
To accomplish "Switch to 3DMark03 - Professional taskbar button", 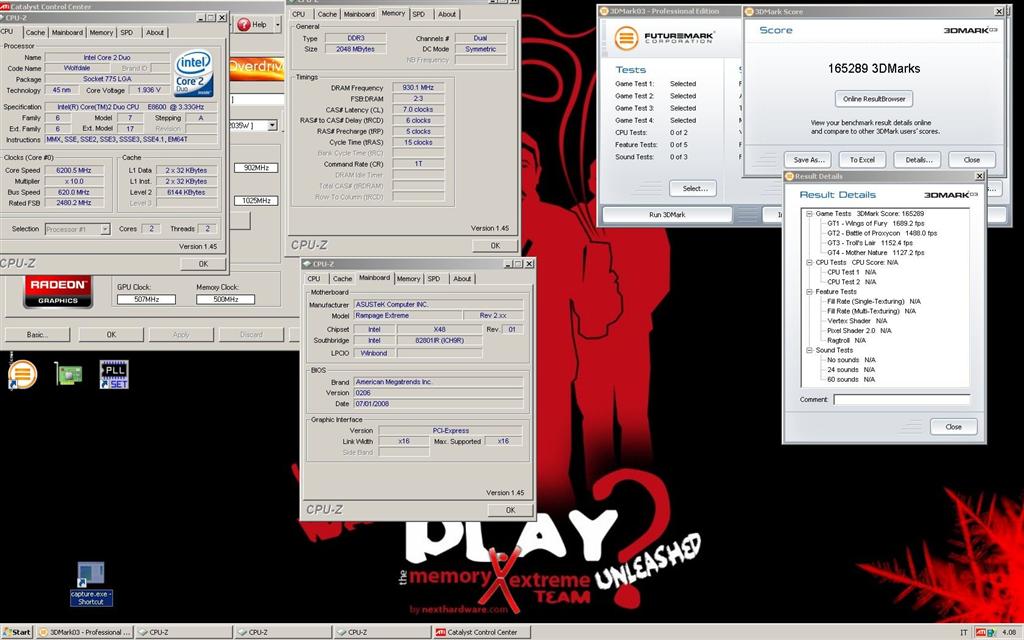I will [x=85, y=632].
